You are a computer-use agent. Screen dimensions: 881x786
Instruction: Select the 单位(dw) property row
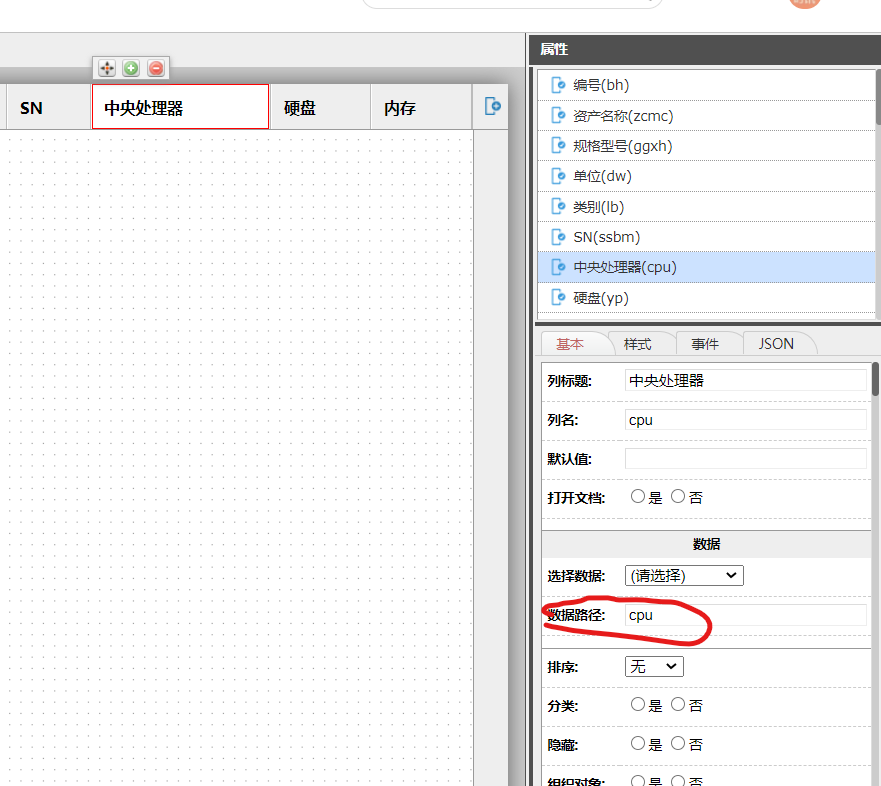pos(706,176)
